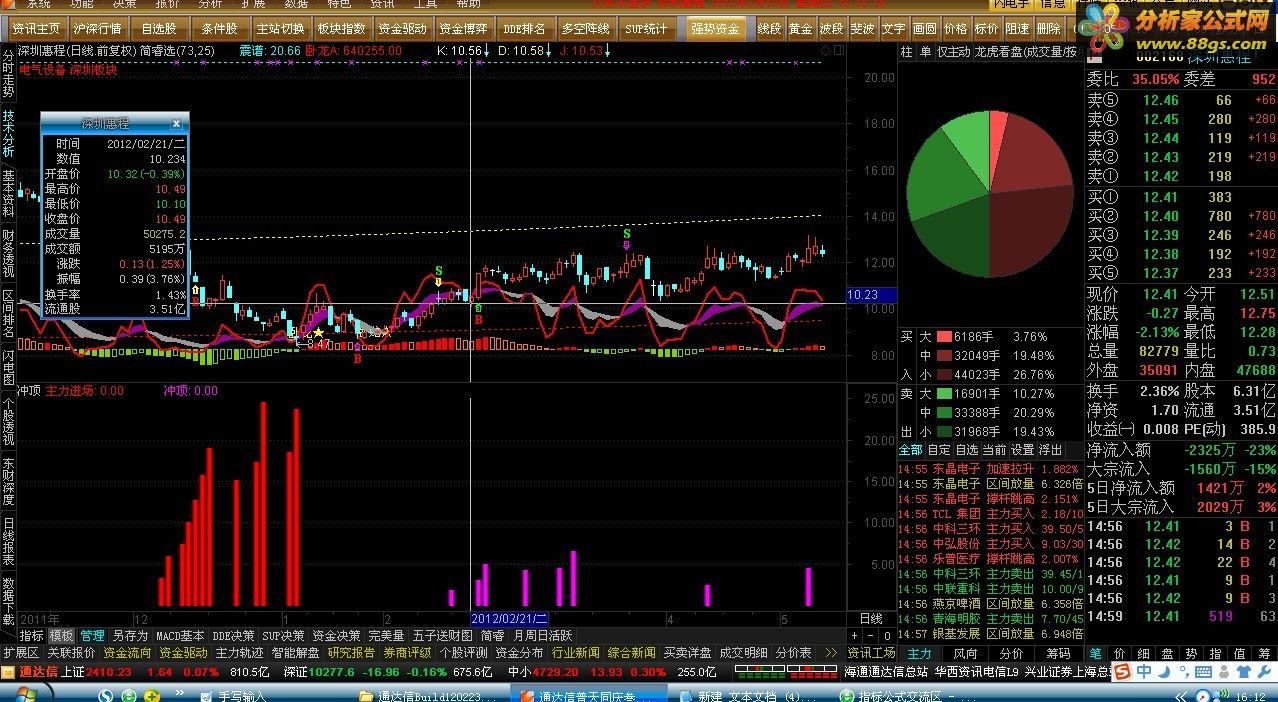Open 沪深行情 market quotes

[97, 28]
